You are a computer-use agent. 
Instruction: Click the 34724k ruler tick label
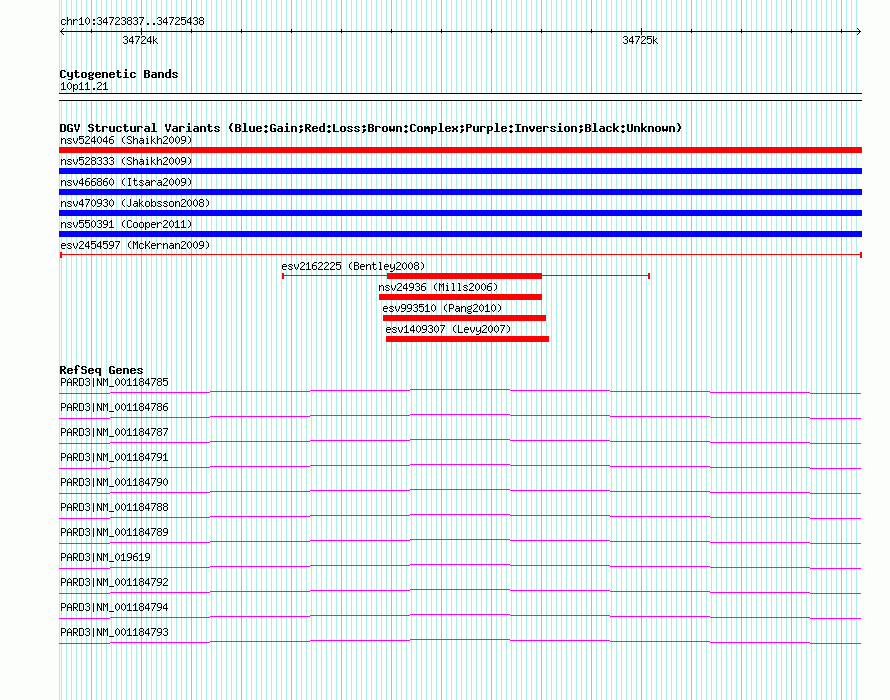tap(140, 40)
